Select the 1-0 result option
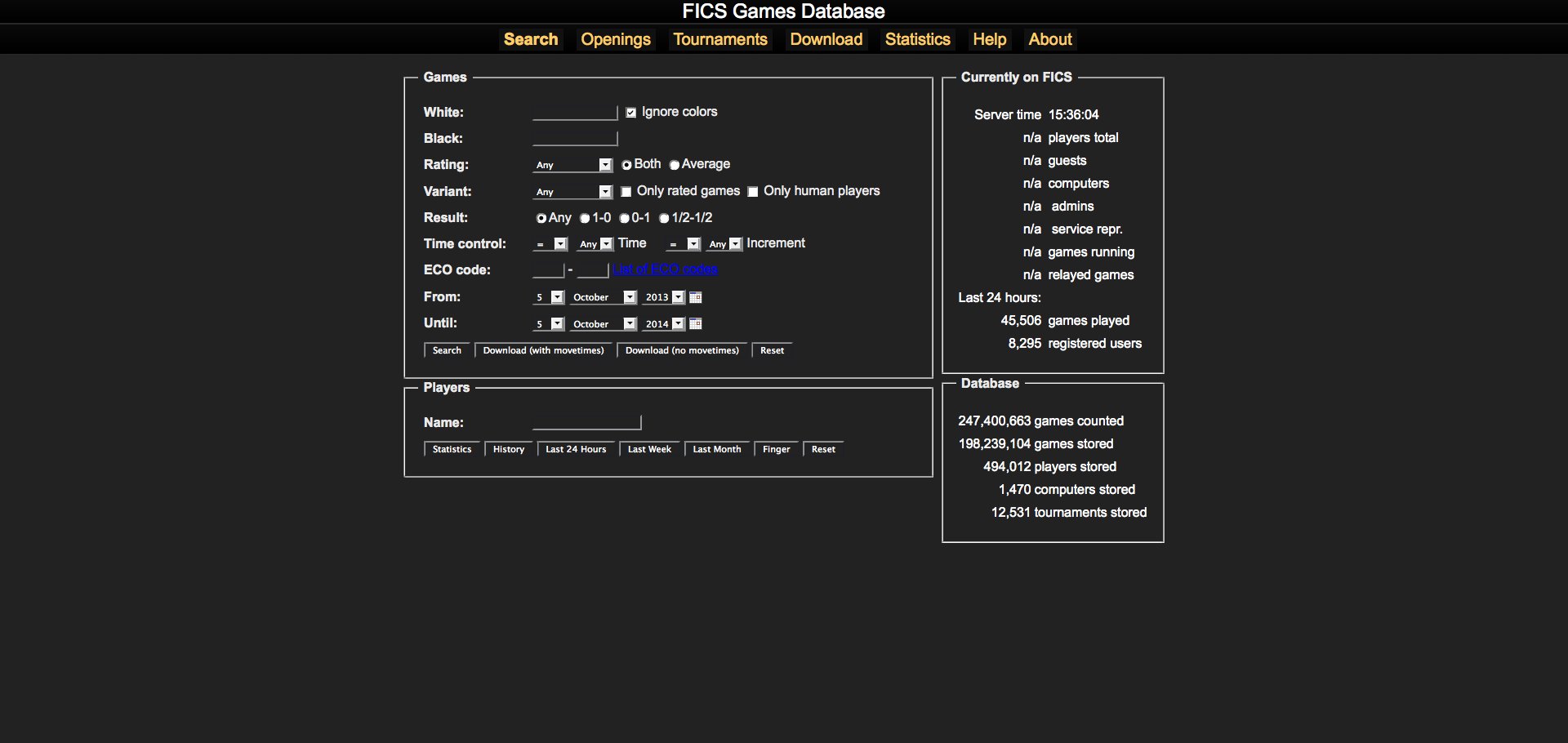 tap(585, 218)
